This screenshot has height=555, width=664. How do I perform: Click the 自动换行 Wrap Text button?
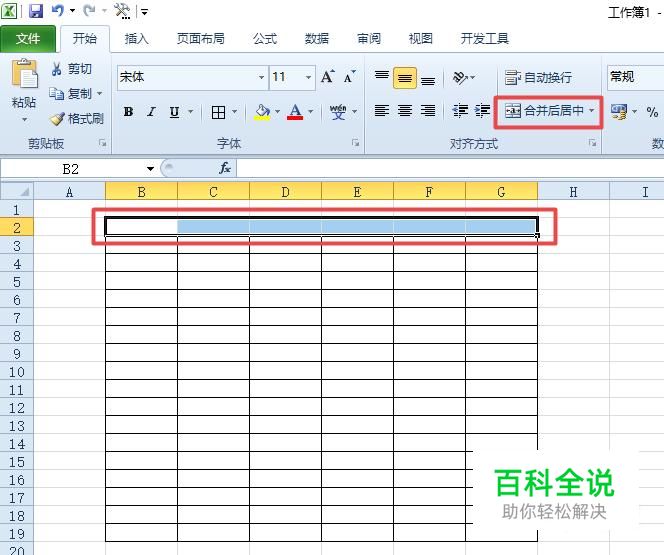[538, 77]
